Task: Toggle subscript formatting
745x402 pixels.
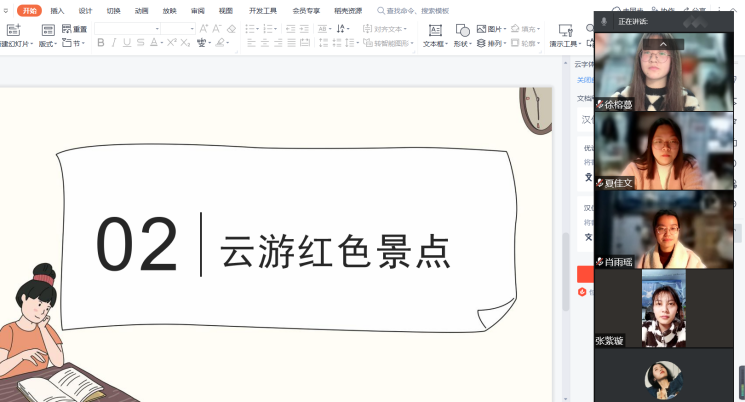Action: click(x=186, y=44)
